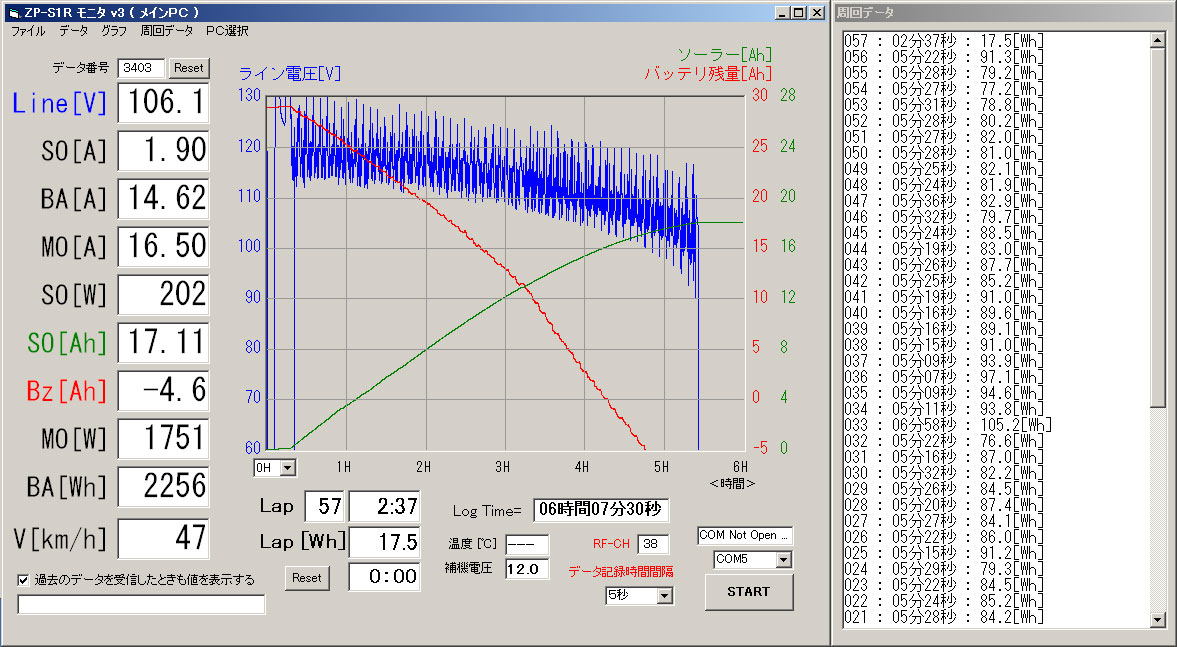
Task: Click the START button
Action: (748, 591)
